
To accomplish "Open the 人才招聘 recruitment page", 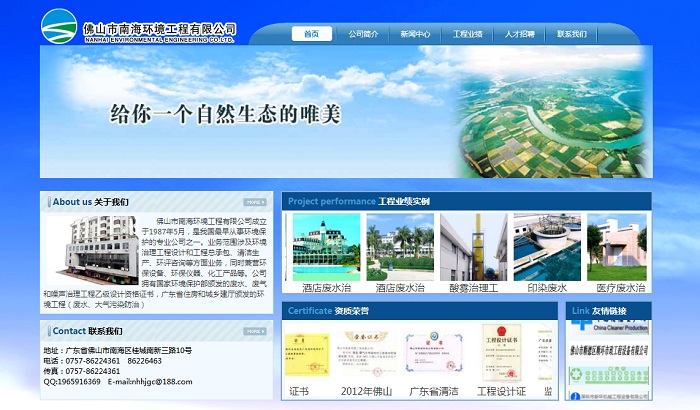I will (x=519, y=34).
